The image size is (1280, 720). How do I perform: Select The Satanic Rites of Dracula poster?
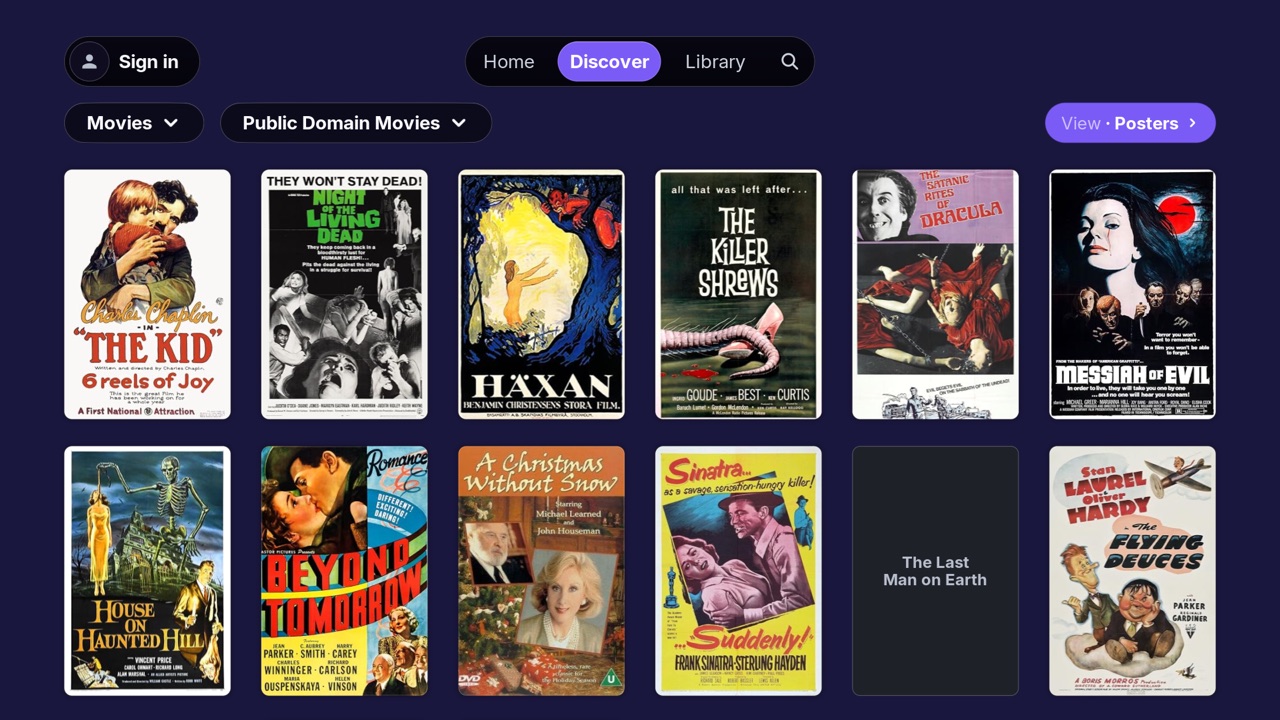coord(935,294)
